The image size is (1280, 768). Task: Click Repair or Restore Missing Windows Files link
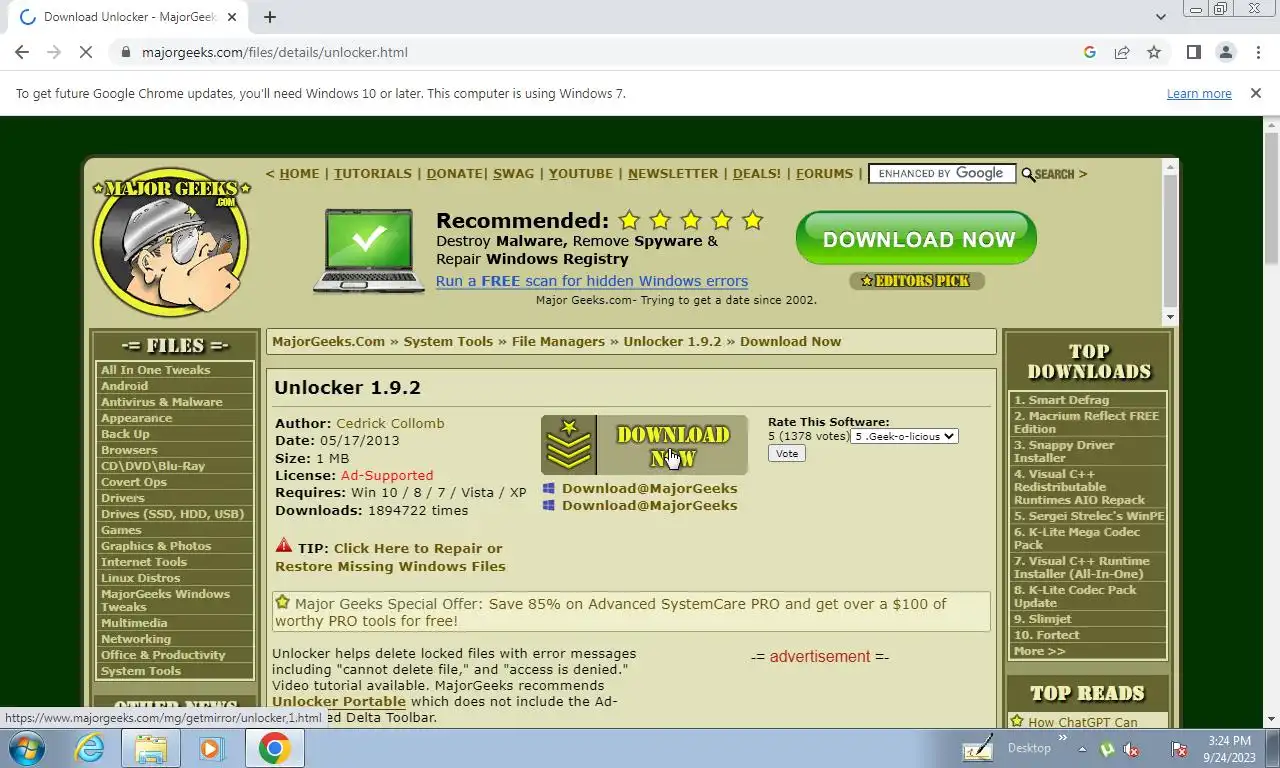pyautogui.click(x=390, y=557)
